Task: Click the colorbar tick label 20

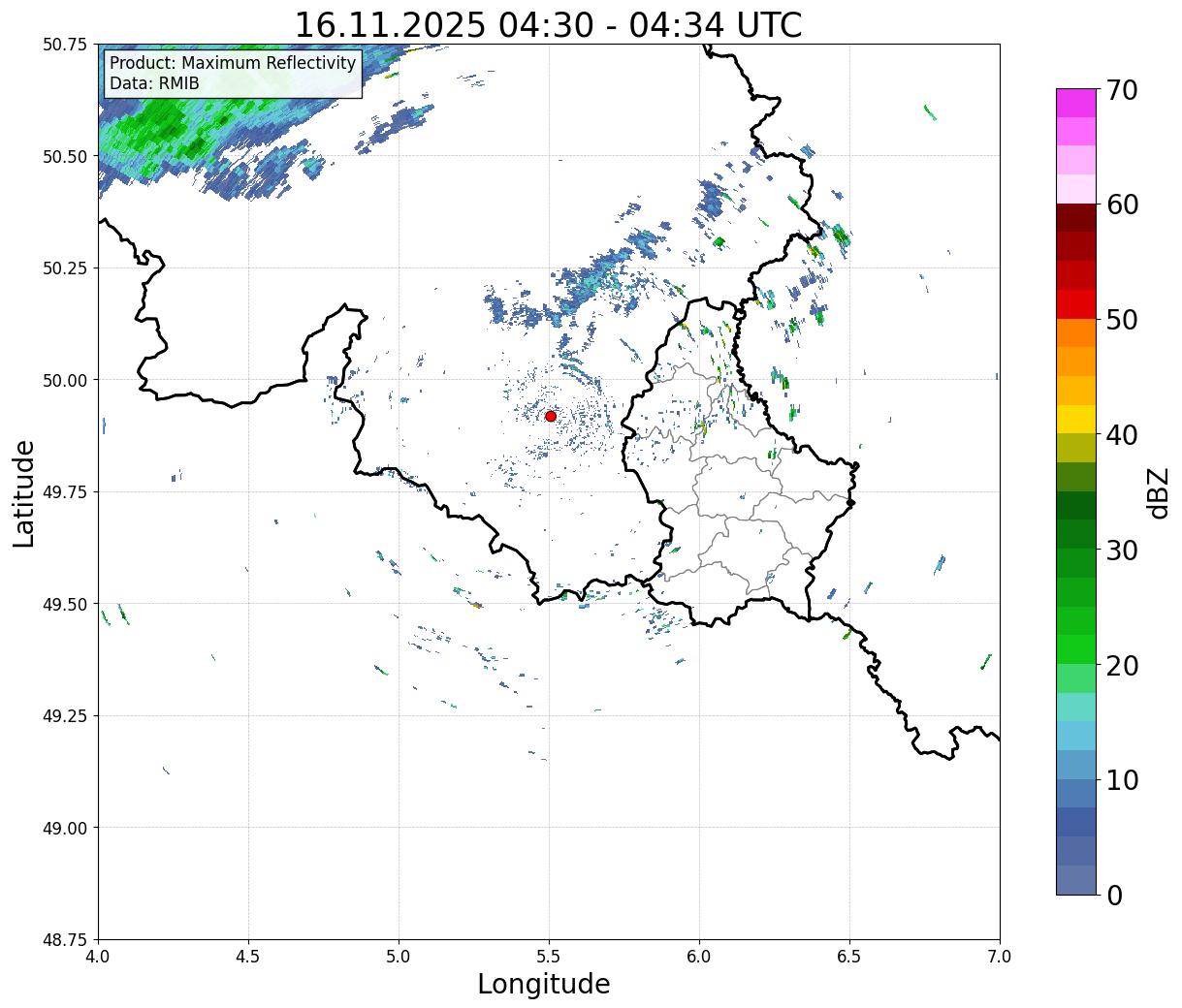Action: pos(1121,665)
